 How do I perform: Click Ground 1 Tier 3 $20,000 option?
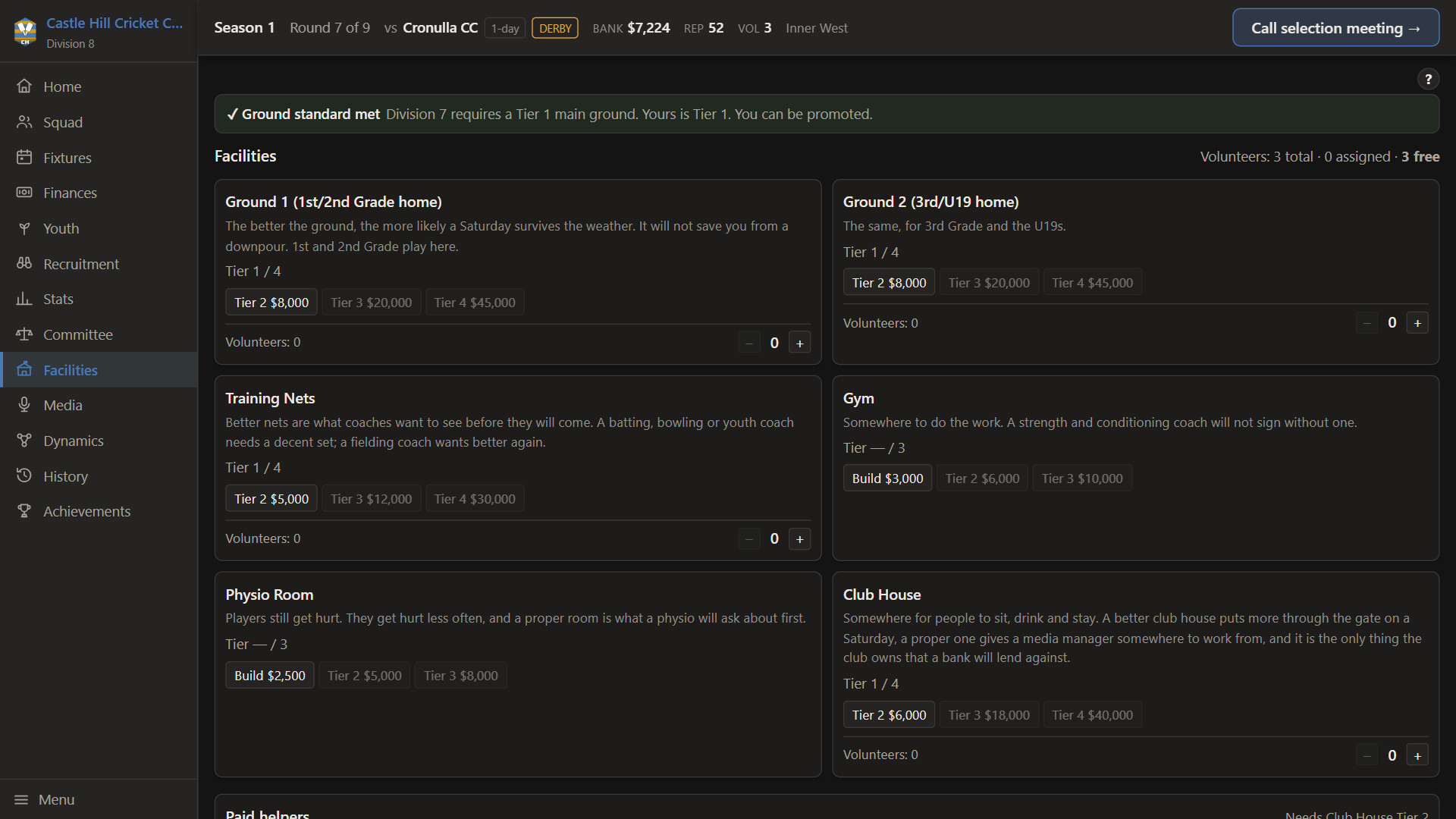coord(371,303)
